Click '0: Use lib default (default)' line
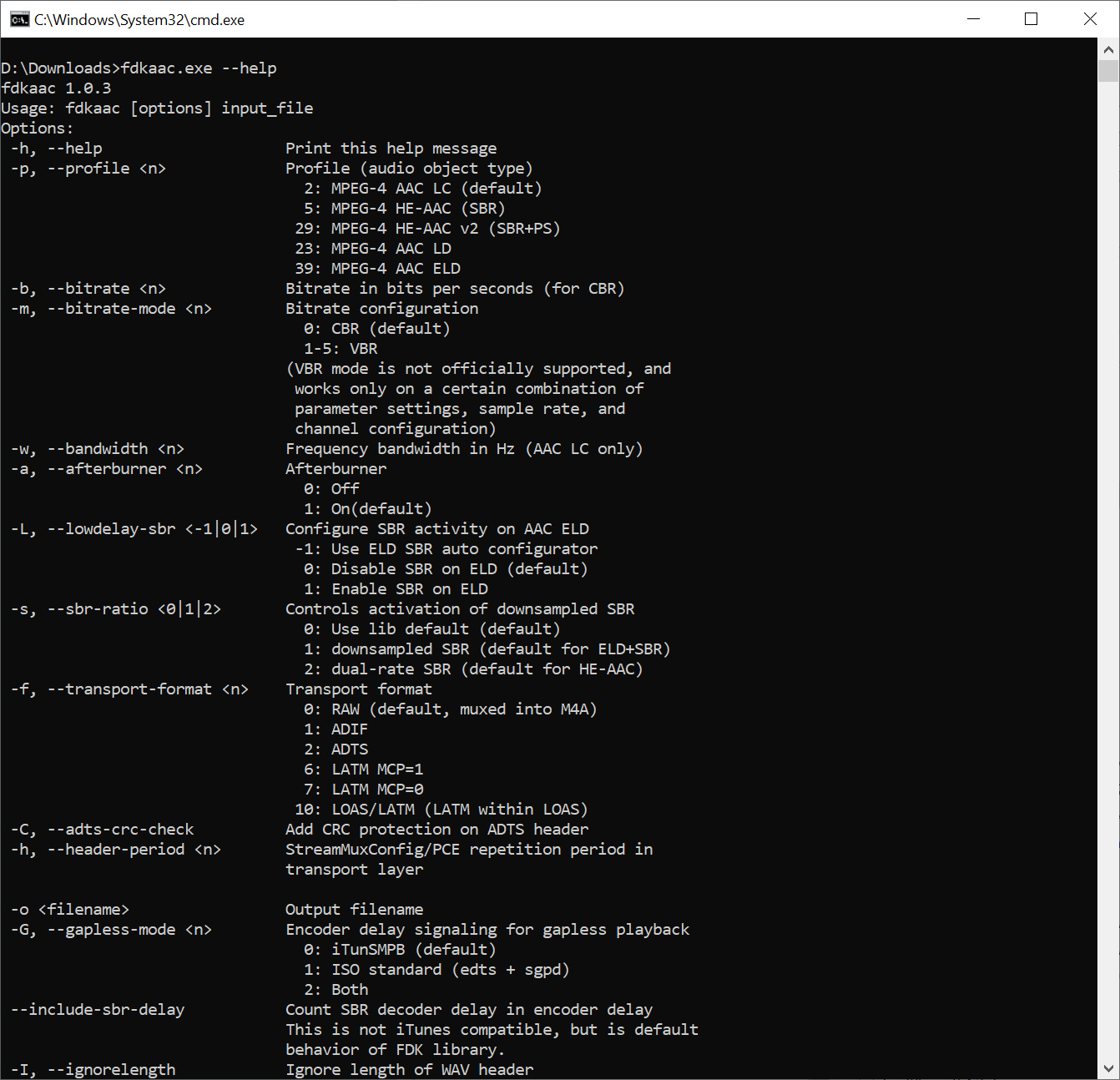Image resolution: width=1120 pixels, height=1080 pixels. tap(432, 629)
